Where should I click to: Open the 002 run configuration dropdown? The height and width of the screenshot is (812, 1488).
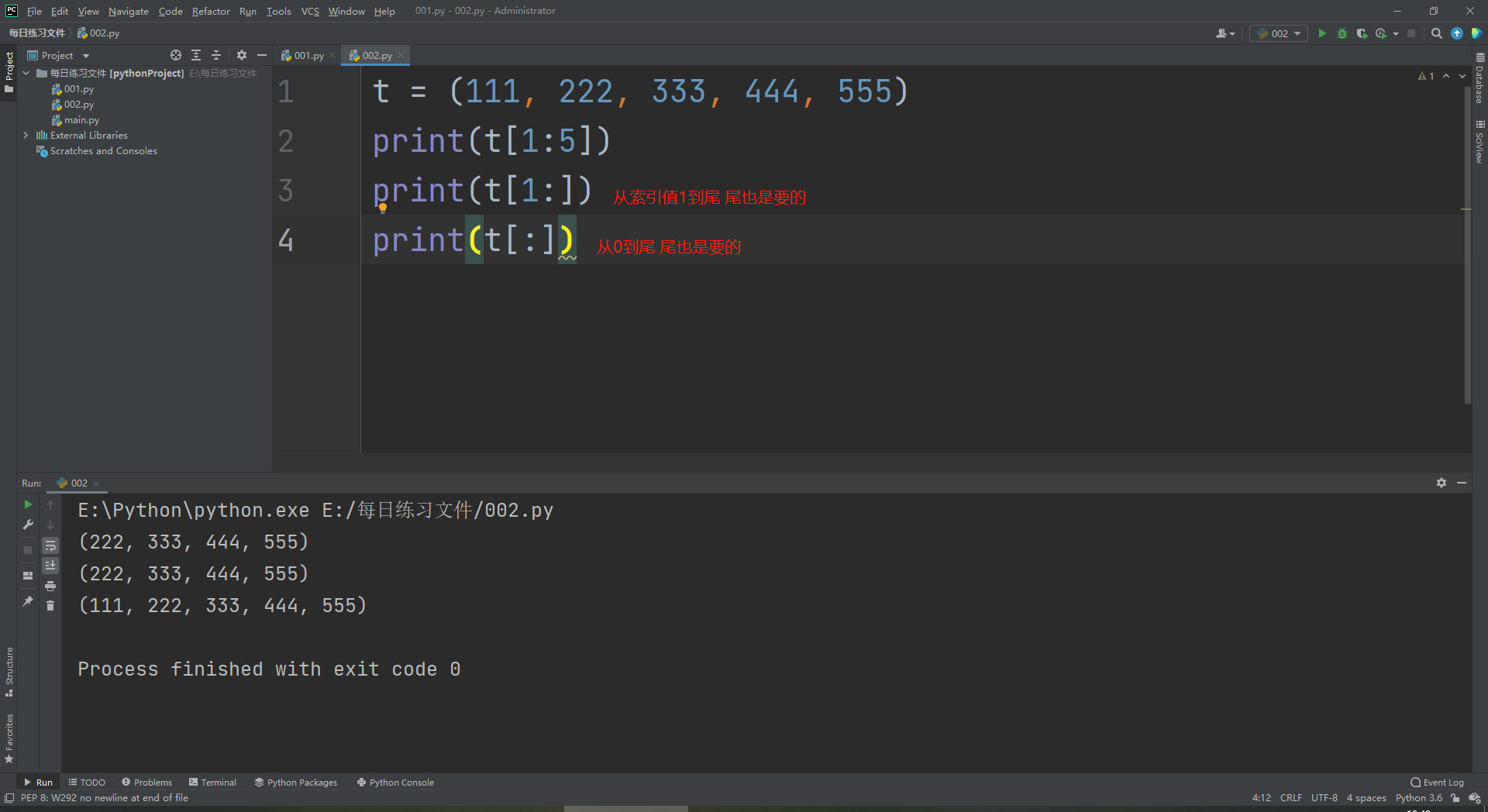pyautogui.click(x=1279, y=33)
